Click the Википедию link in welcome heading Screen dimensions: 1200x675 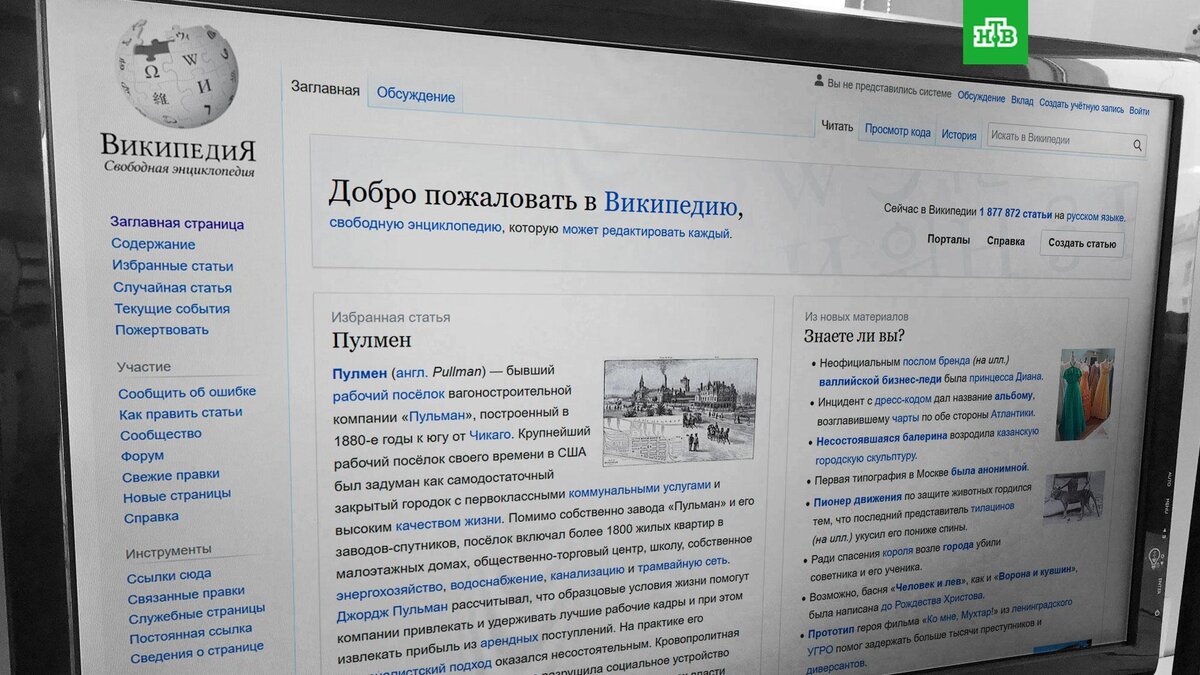(x=670, y=203)
